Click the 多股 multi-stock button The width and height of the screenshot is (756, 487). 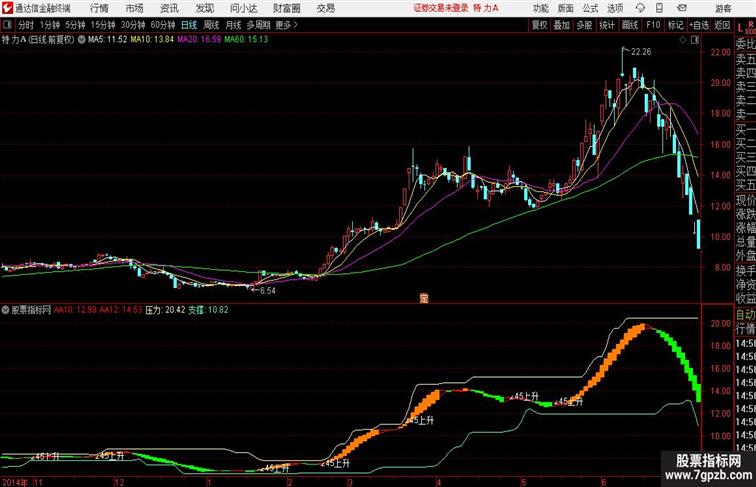tap(584, 25)
